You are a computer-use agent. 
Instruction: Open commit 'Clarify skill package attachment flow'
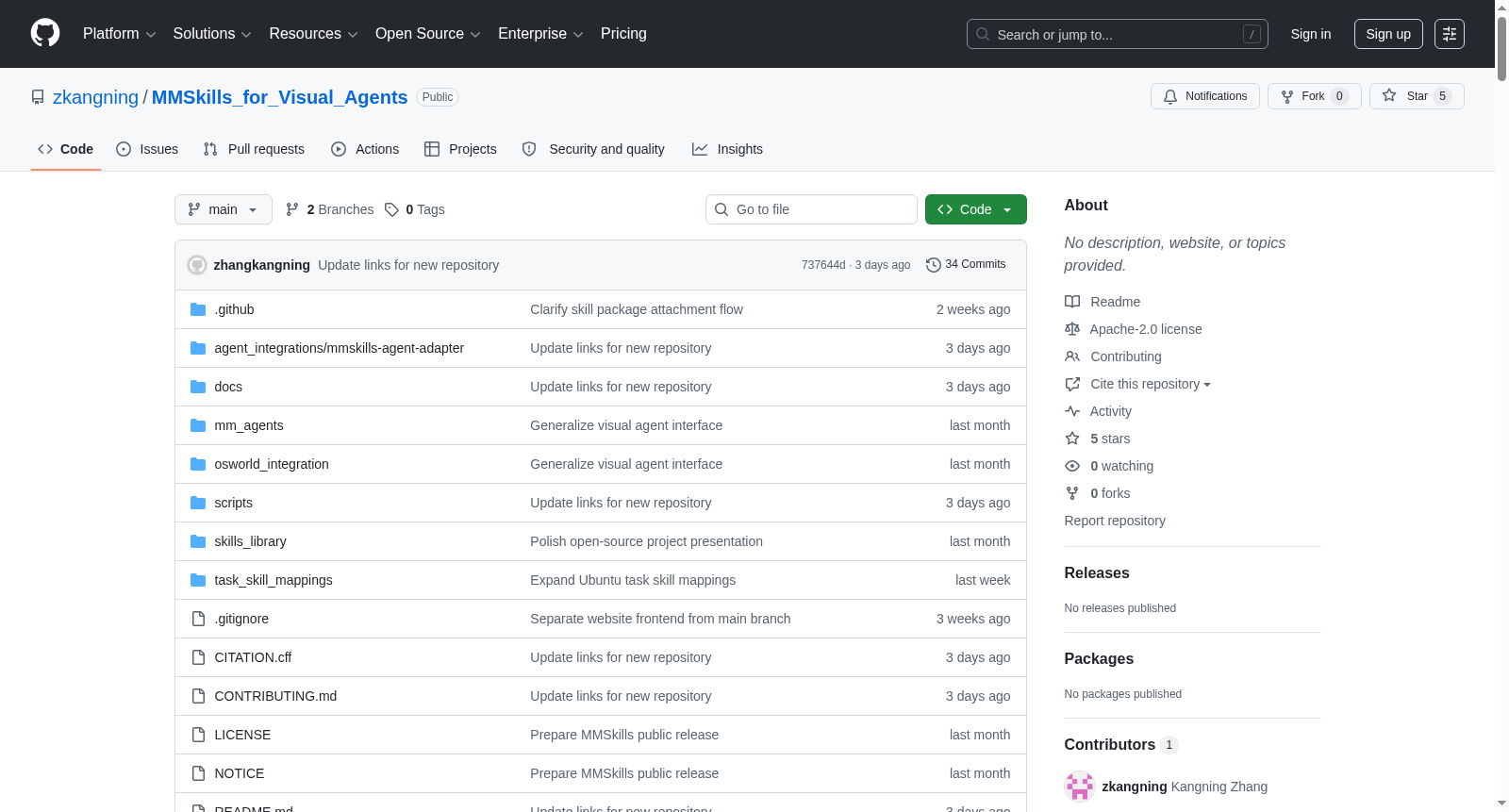[637, 309]
